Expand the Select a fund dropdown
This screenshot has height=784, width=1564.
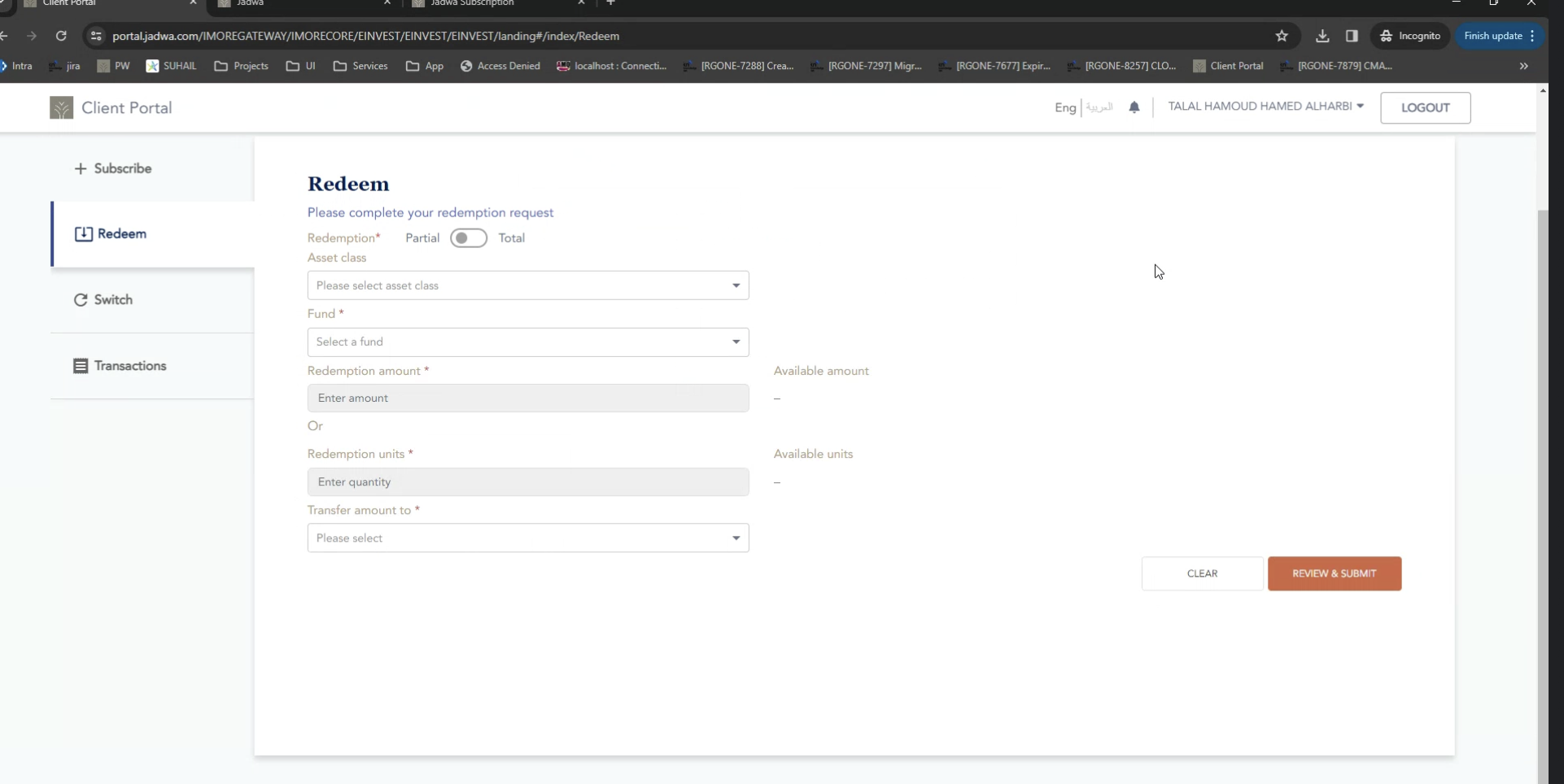coord(528,342)
